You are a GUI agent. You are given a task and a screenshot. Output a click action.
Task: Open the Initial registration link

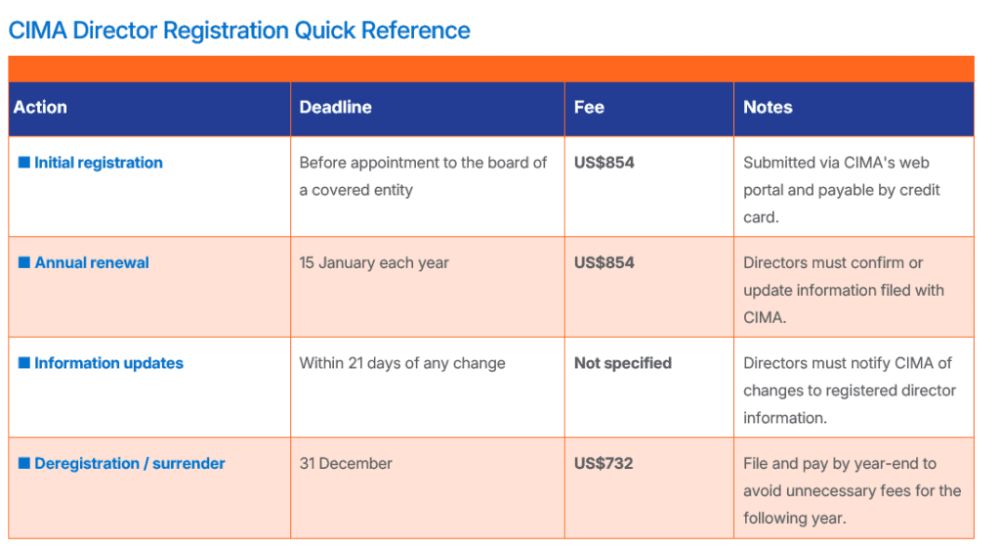pos(98,163)
